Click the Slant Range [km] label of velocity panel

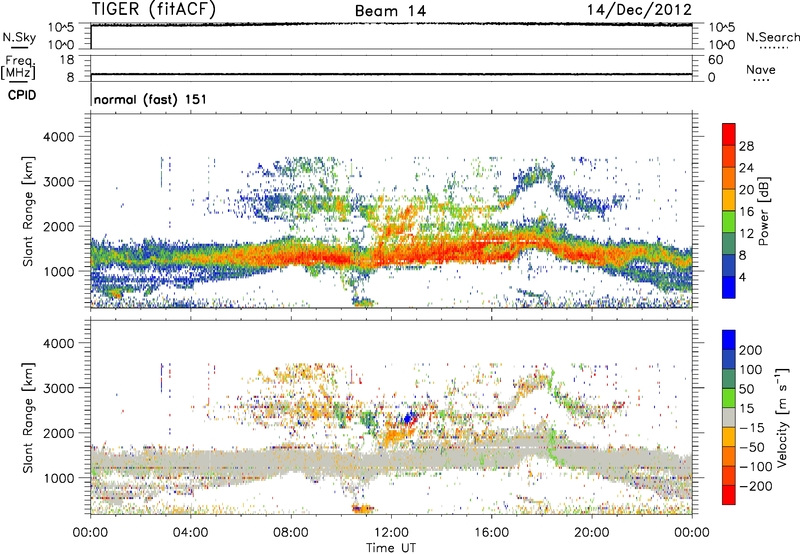[x=28, y=418]
